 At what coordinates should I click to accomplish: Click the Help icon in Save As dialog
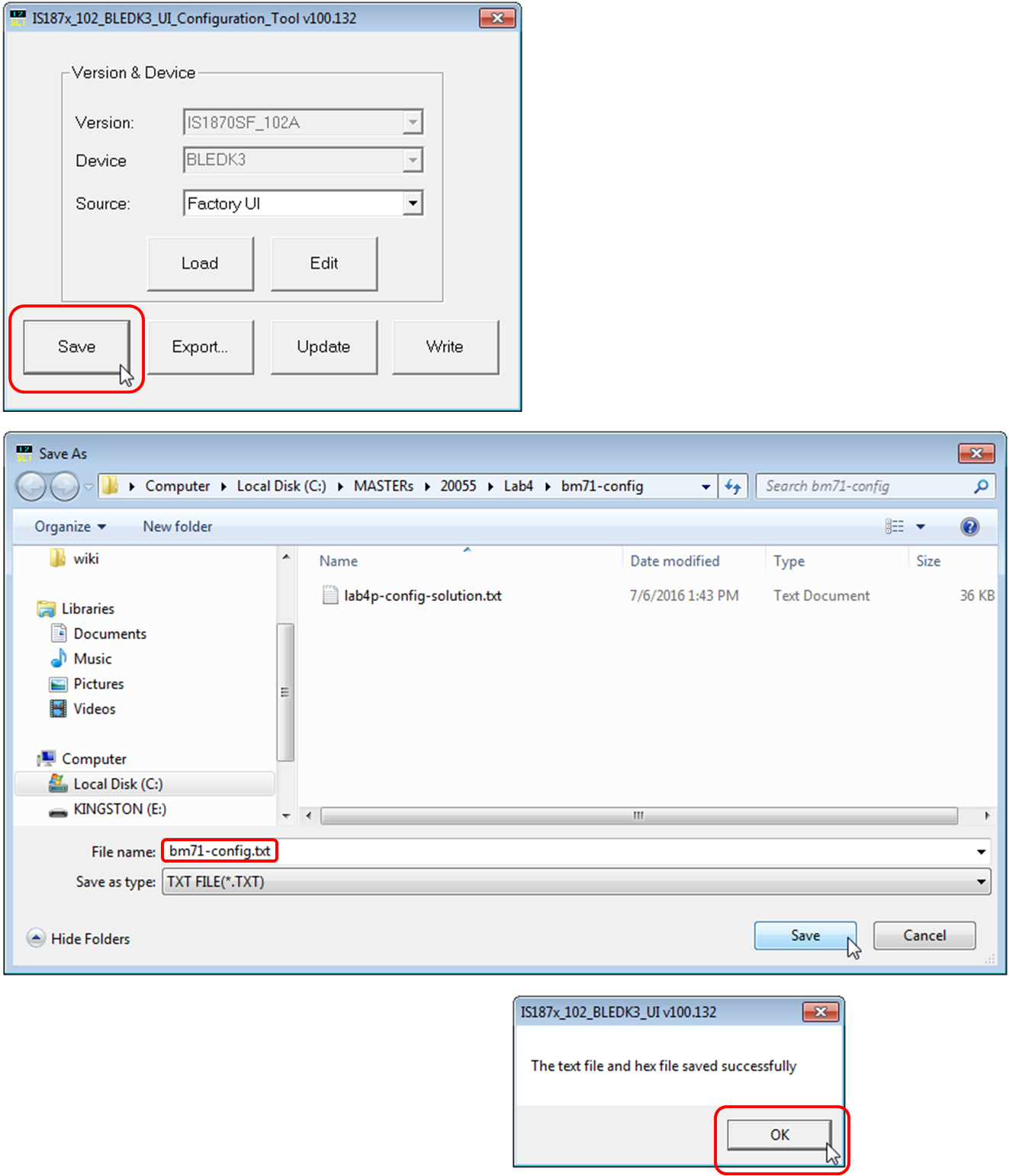click(969, 526)
